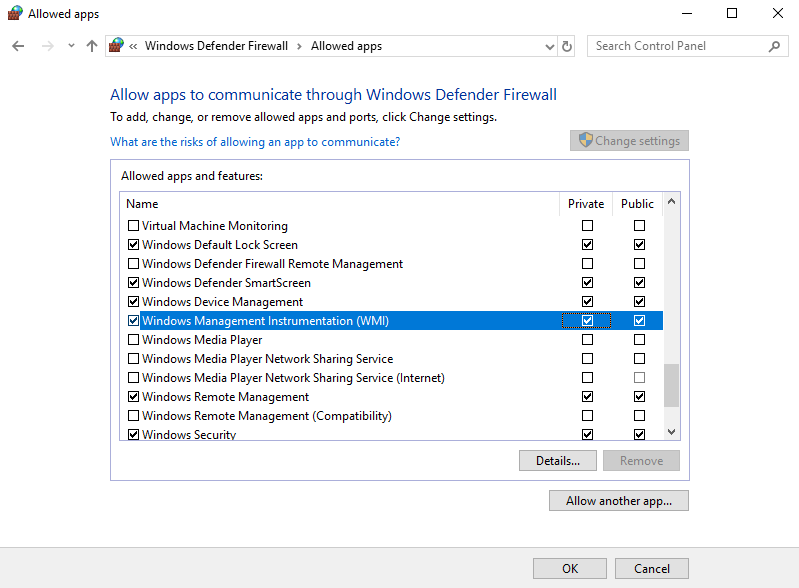The image size is (799, 588).
Task: Click the Public column header
Action: click(x=637, y=204)
